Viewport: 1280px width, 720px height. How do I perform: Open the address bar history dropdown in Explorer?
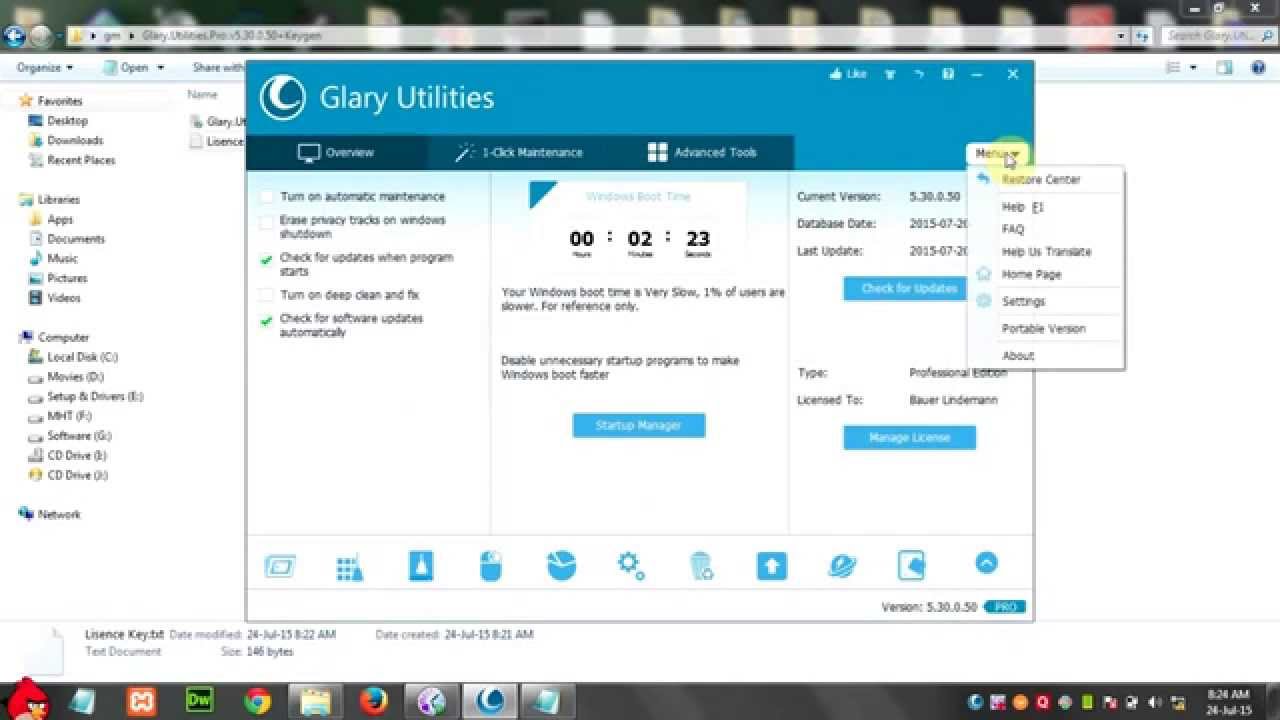1120,36
